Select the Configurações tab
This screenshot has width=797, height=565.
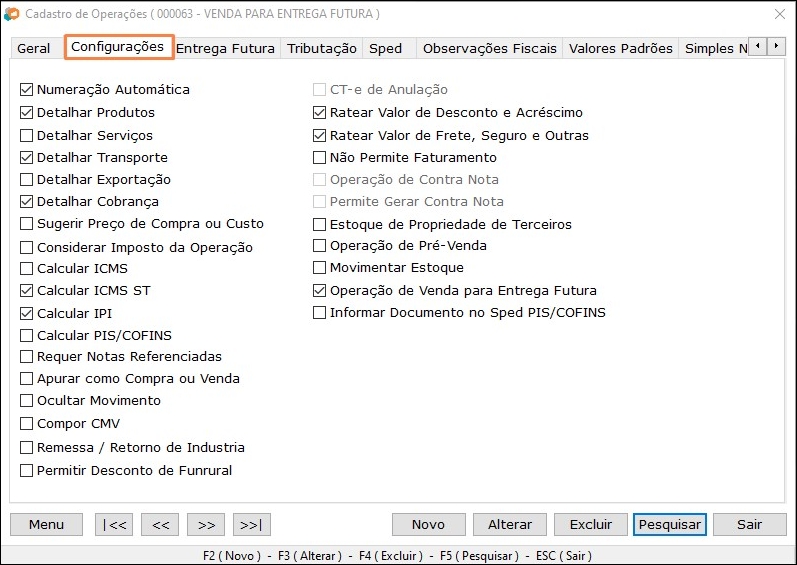click(x=118, y=47)
